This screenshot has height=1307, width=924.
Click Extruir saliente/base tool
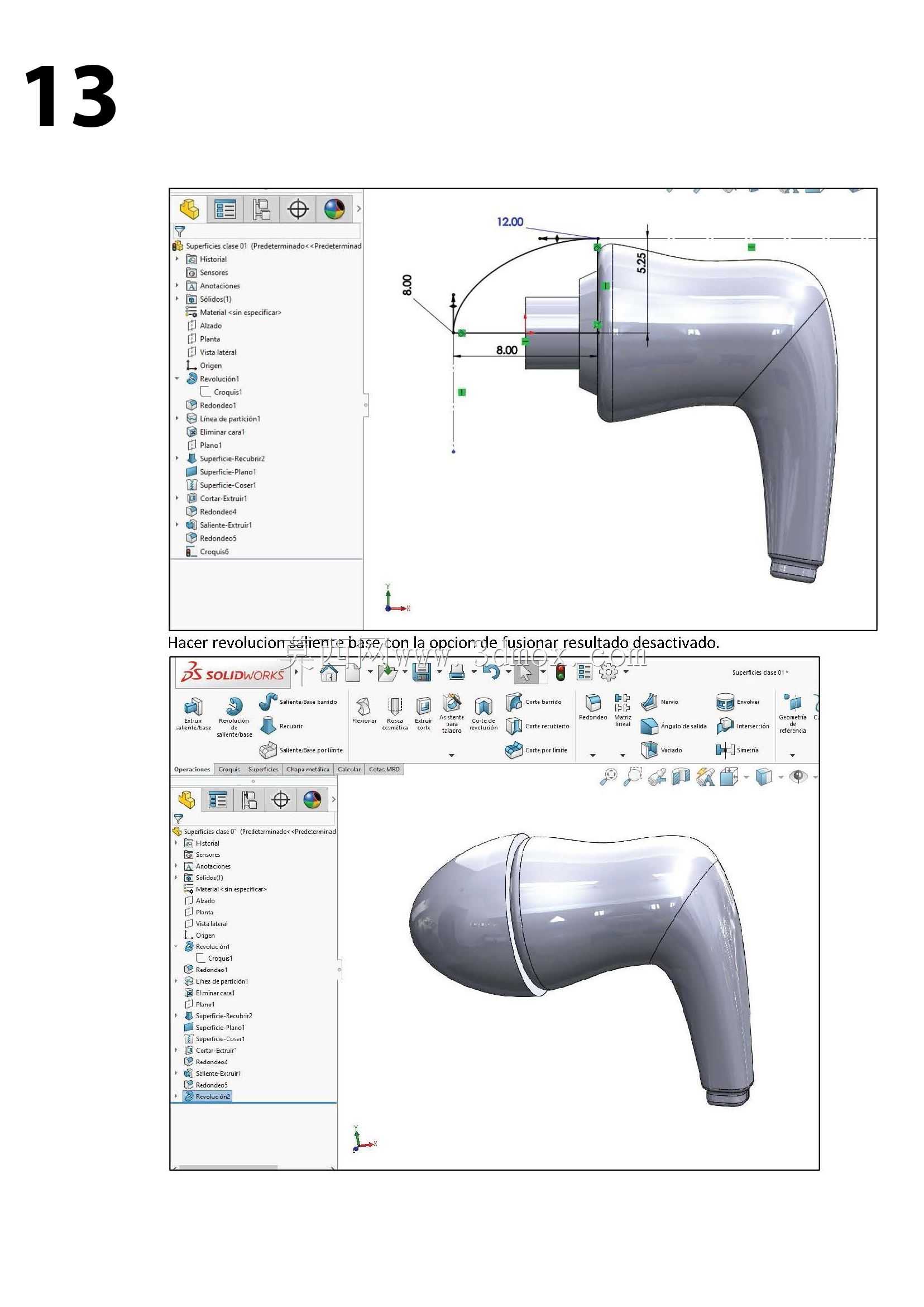pos(193,715)
